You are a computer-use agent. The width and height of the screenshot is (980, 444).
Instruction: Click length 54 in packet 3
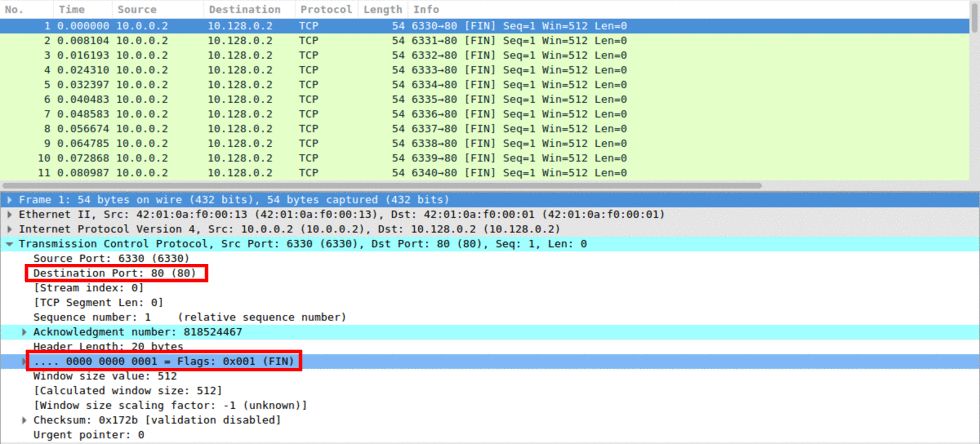398,55
